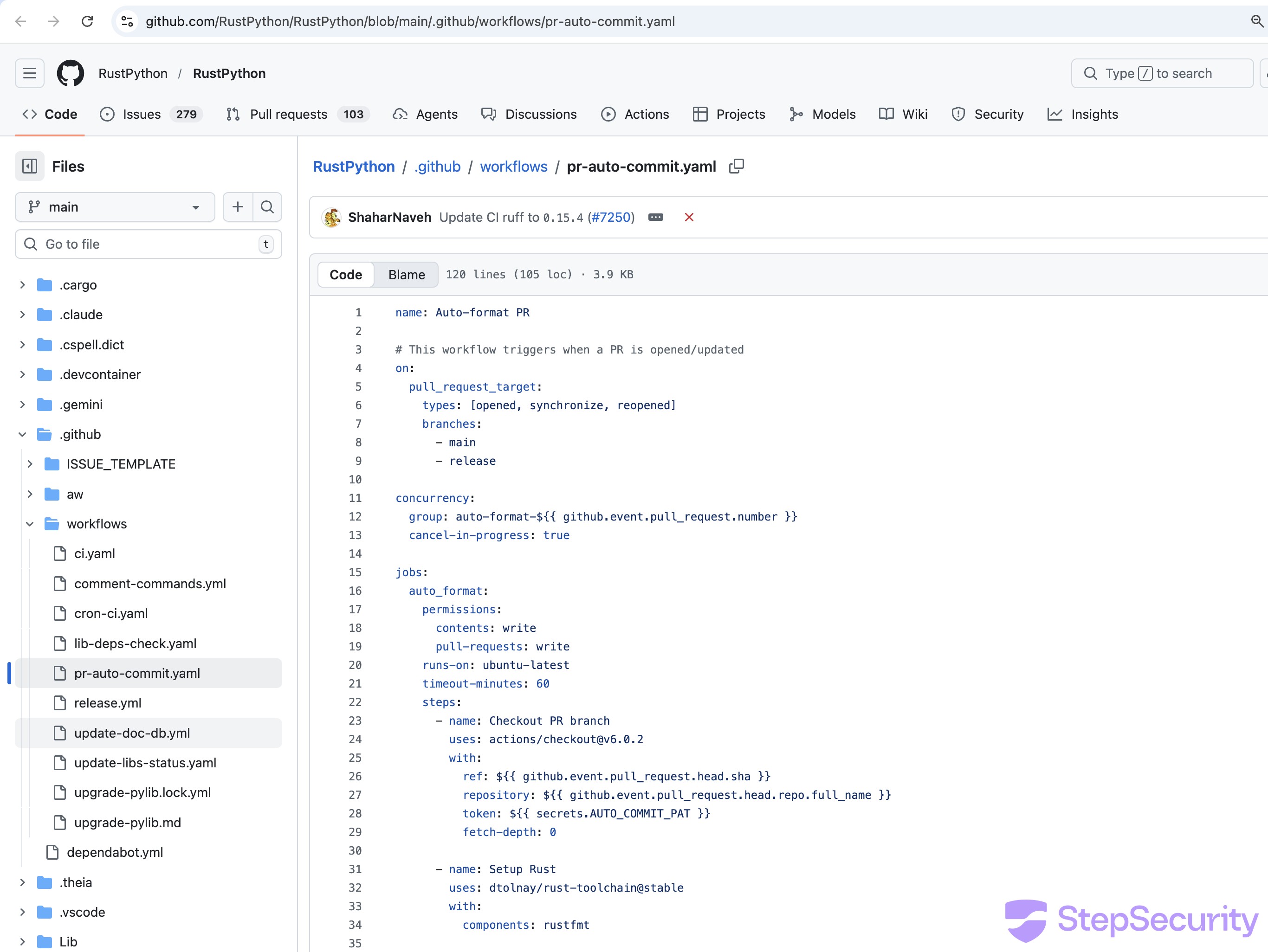This screenshot has width=1268, height=952.
Task: Click the red failed status X
Action: pos(689,217)
